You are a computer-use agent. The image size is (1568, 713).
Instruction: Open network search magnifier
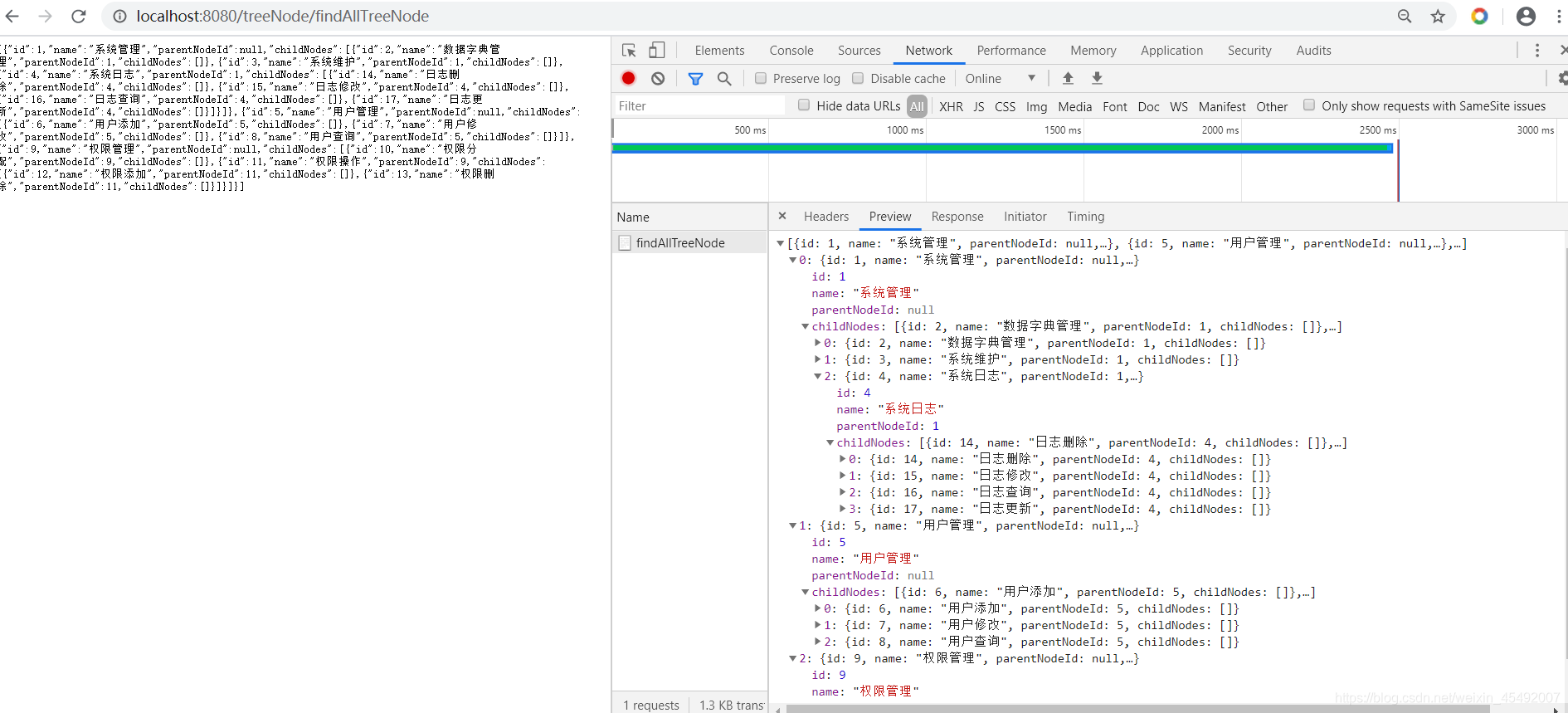pyautogui.click(x=724, y=78)
